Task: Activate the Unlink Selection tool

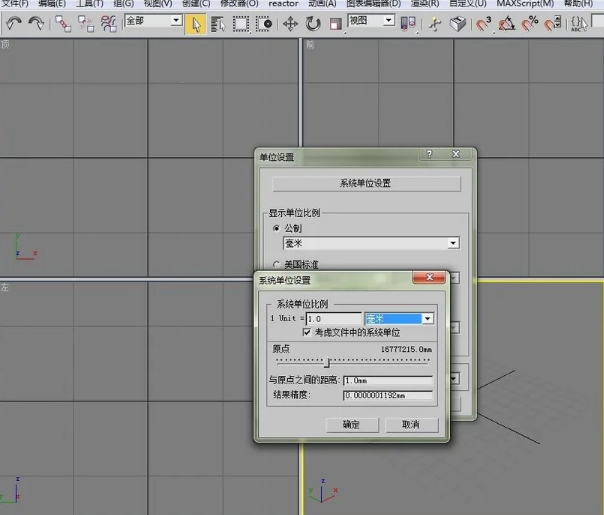Action: coord(86,24)
